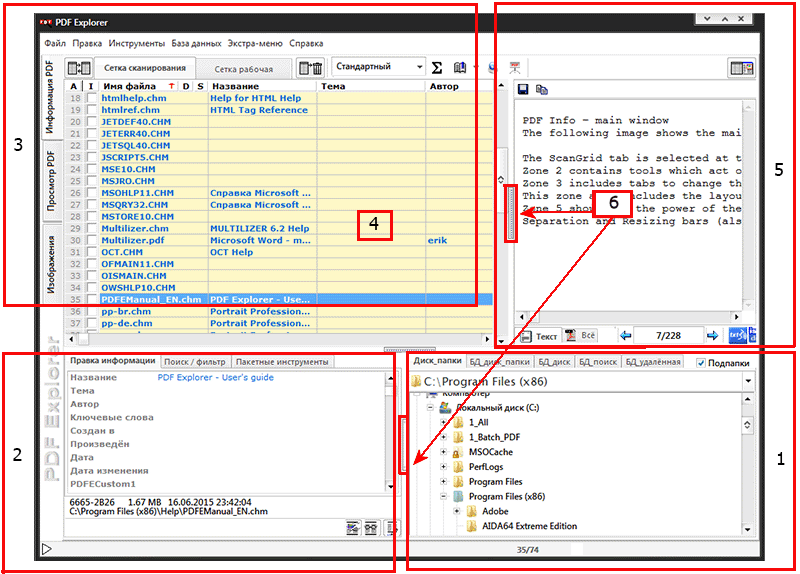This screenshot has width=800, height=574.
Task: Click the open book icon in toolbar
Action: tap(460, 67)
